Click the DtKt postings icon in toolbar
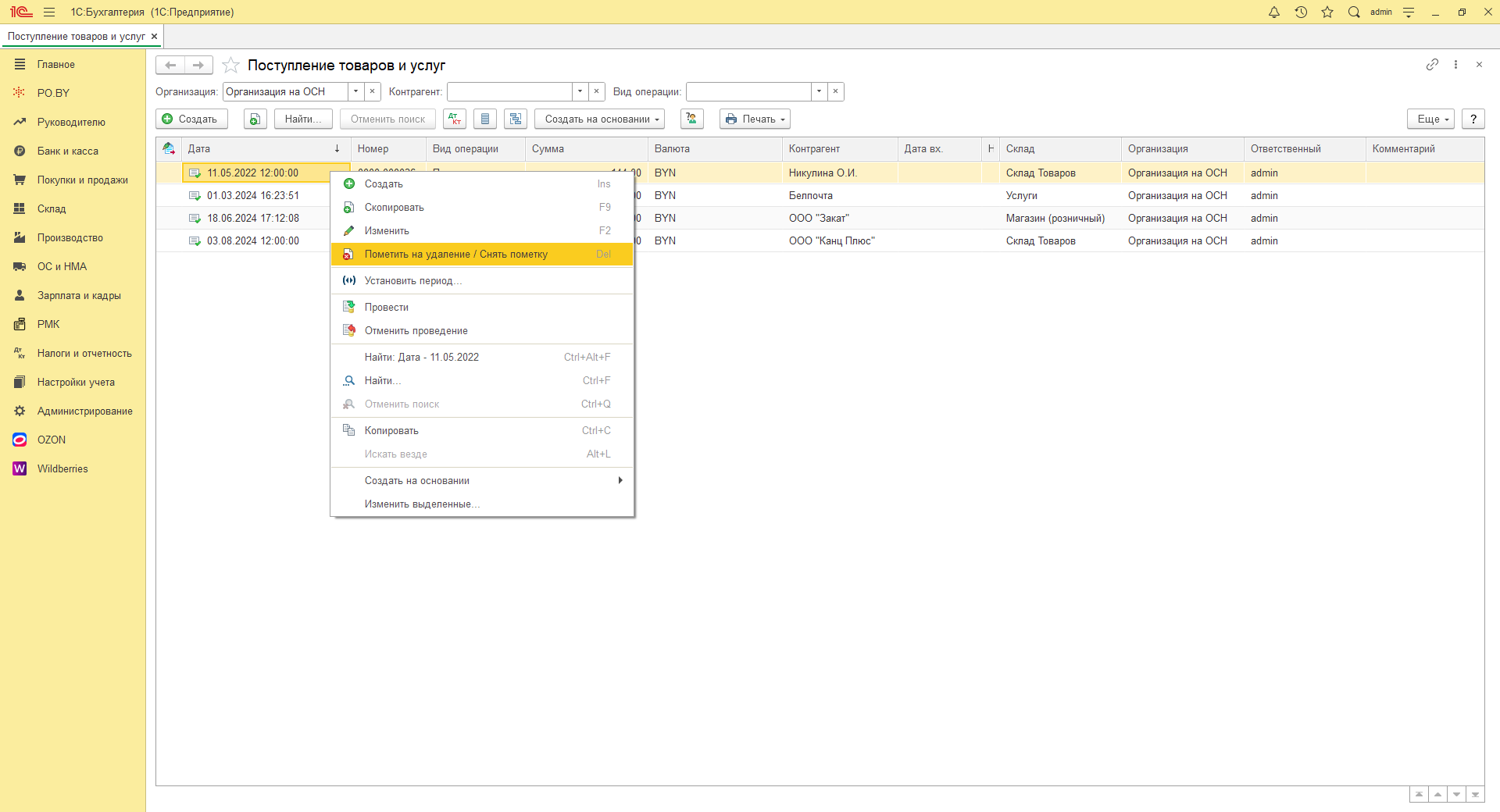The height and width of the screenshot is (812, 1500). click(x=454, y=119)
